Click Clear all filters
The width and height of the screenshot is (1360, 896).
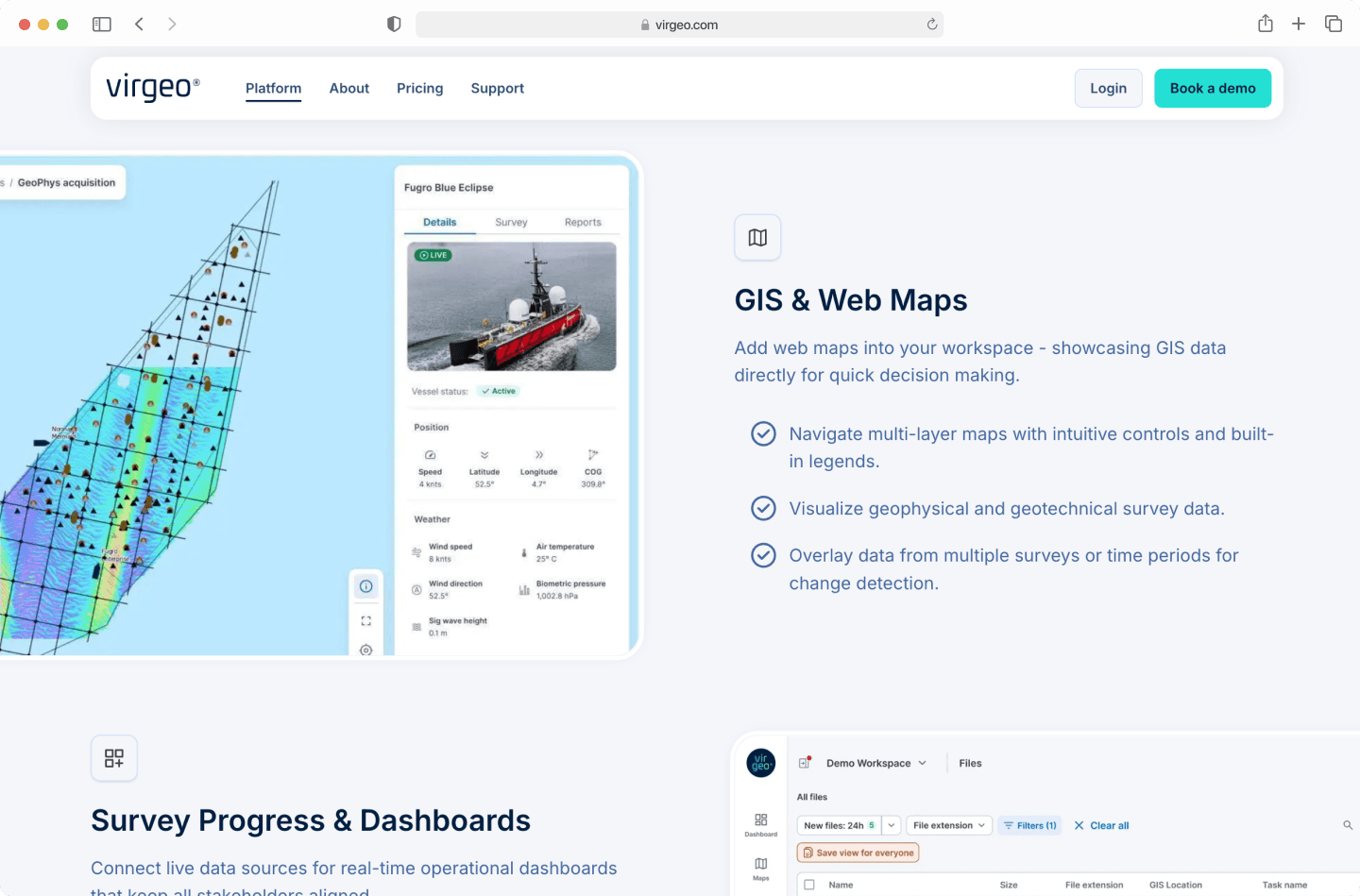pyautogui.click(x=1101, y=825)
